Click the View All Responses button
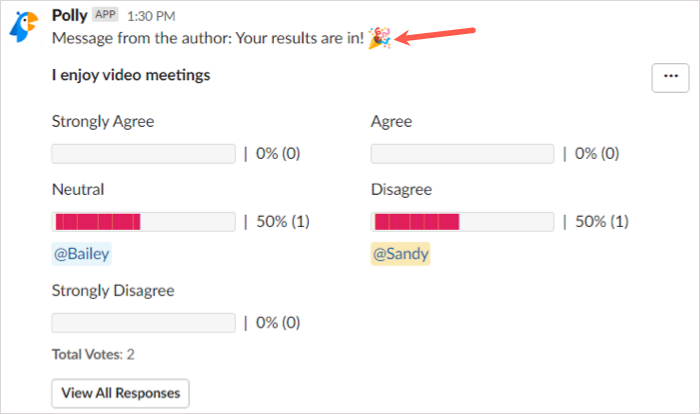Image resolution: width=700 pixels, height=414 pixels. [120, 393]
